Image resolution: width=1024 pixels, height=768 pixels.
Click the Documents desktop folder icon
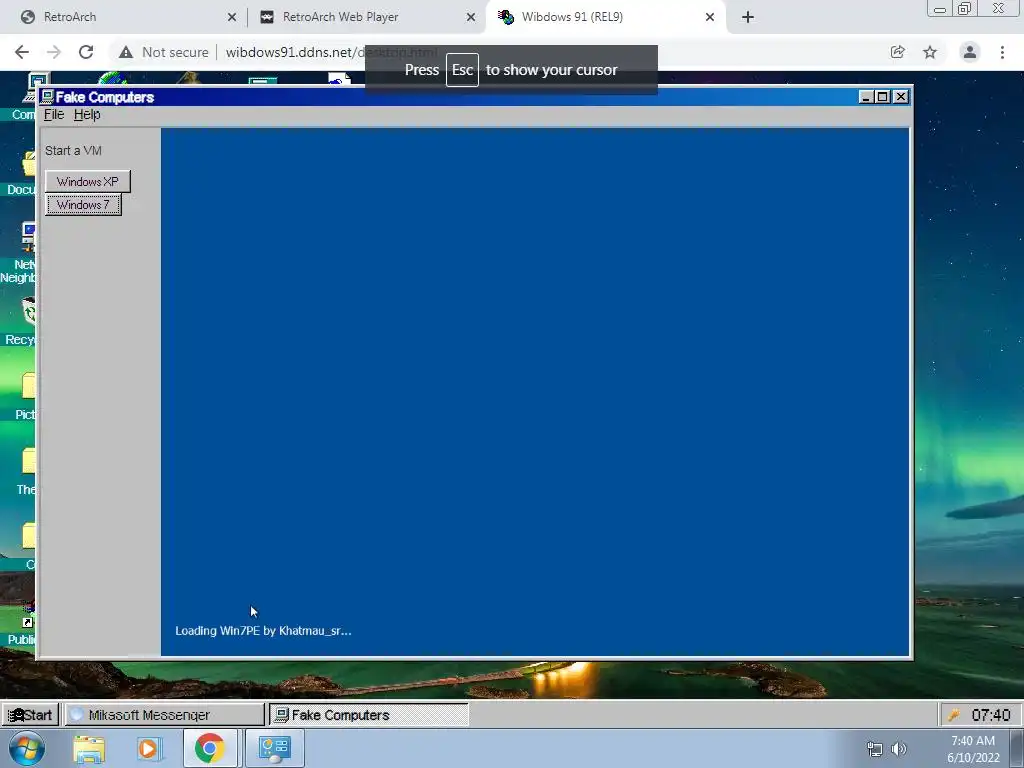pos(28,163)
